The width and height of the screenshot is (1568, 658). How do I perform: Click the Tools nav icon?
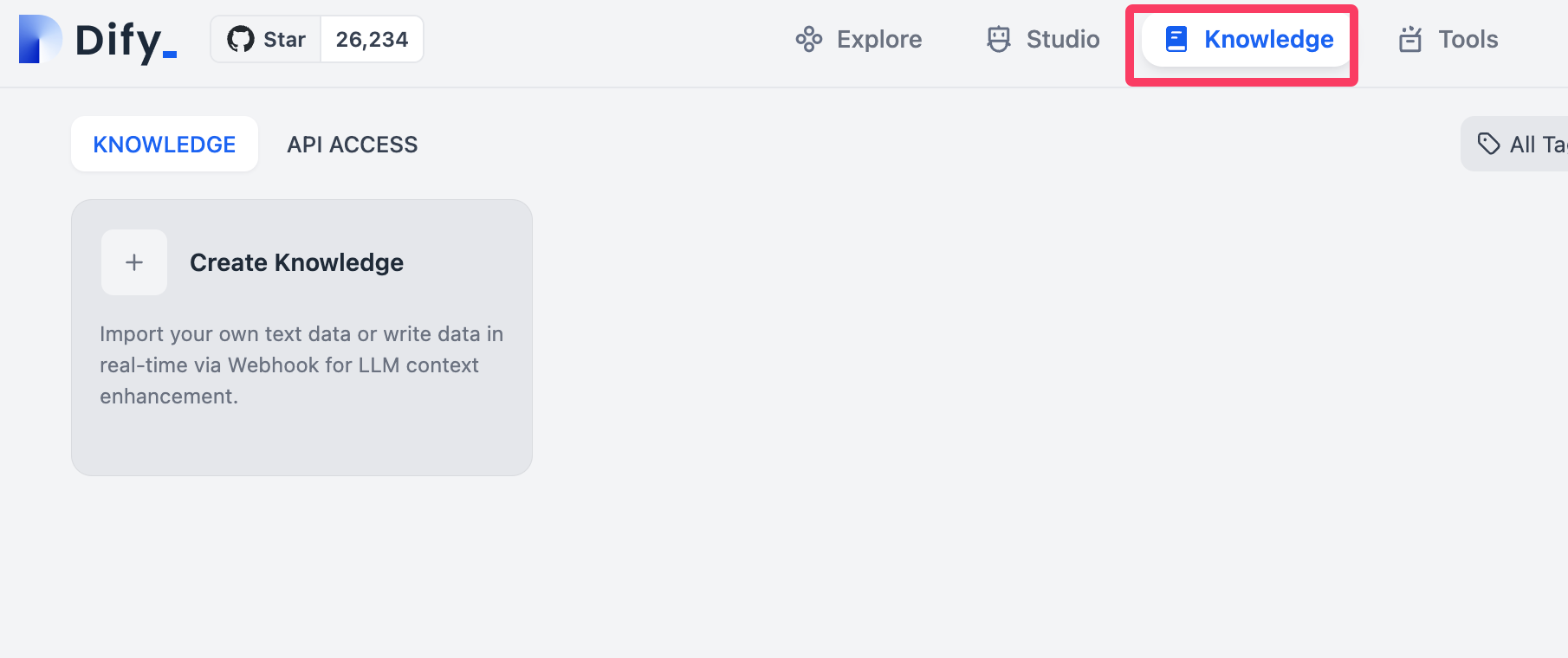[x=1410, y=40]
